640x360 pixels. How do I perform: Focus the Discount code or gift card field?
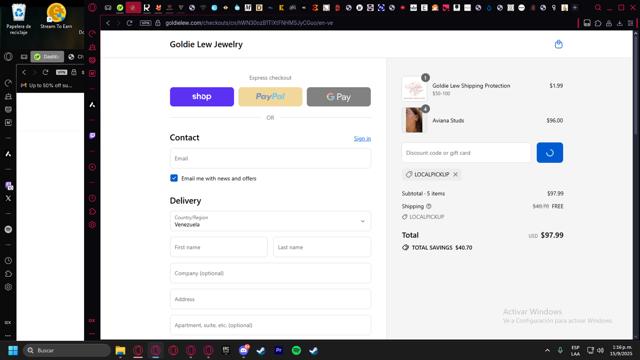click(466, 153)
